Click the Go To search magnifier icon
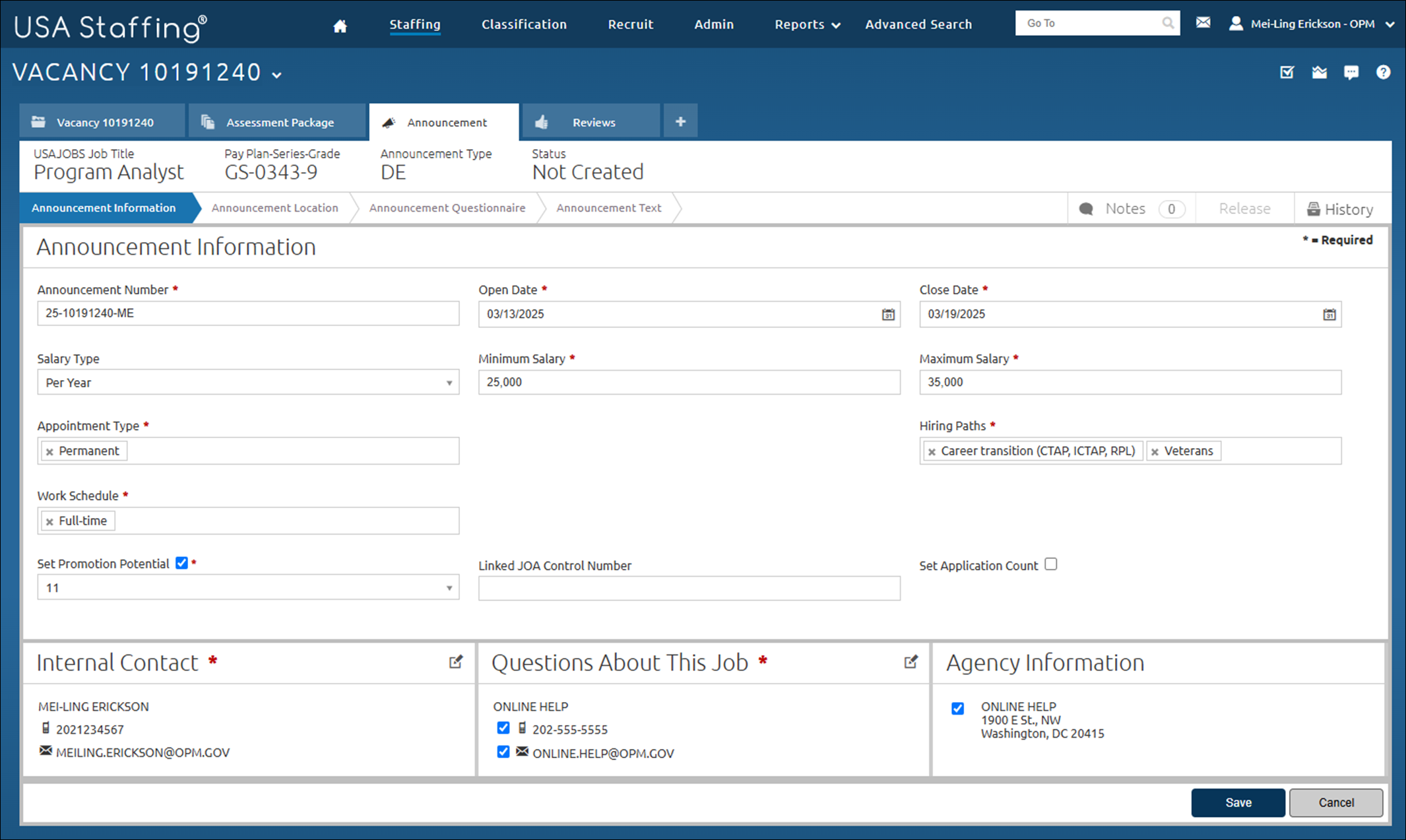This screenshot has width=1406, height=840. click(1168, 23)
